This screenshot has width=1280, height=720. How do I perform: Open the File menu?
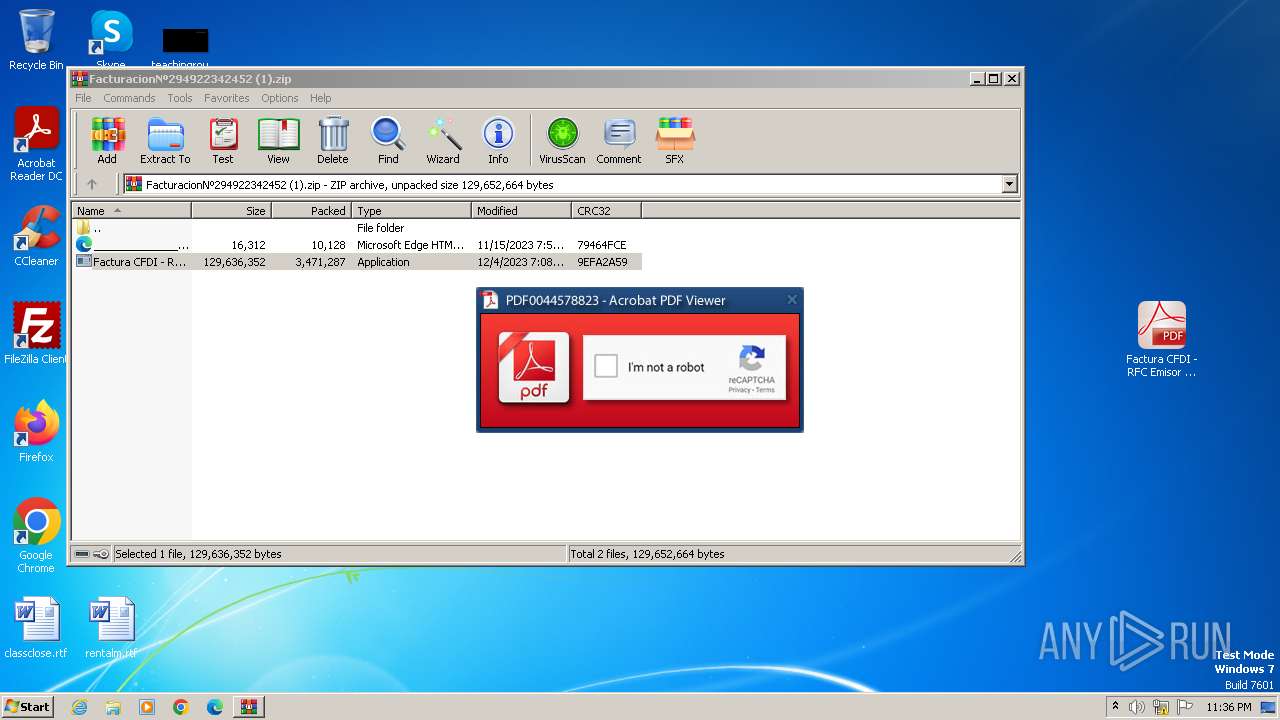tap(83, 98)
